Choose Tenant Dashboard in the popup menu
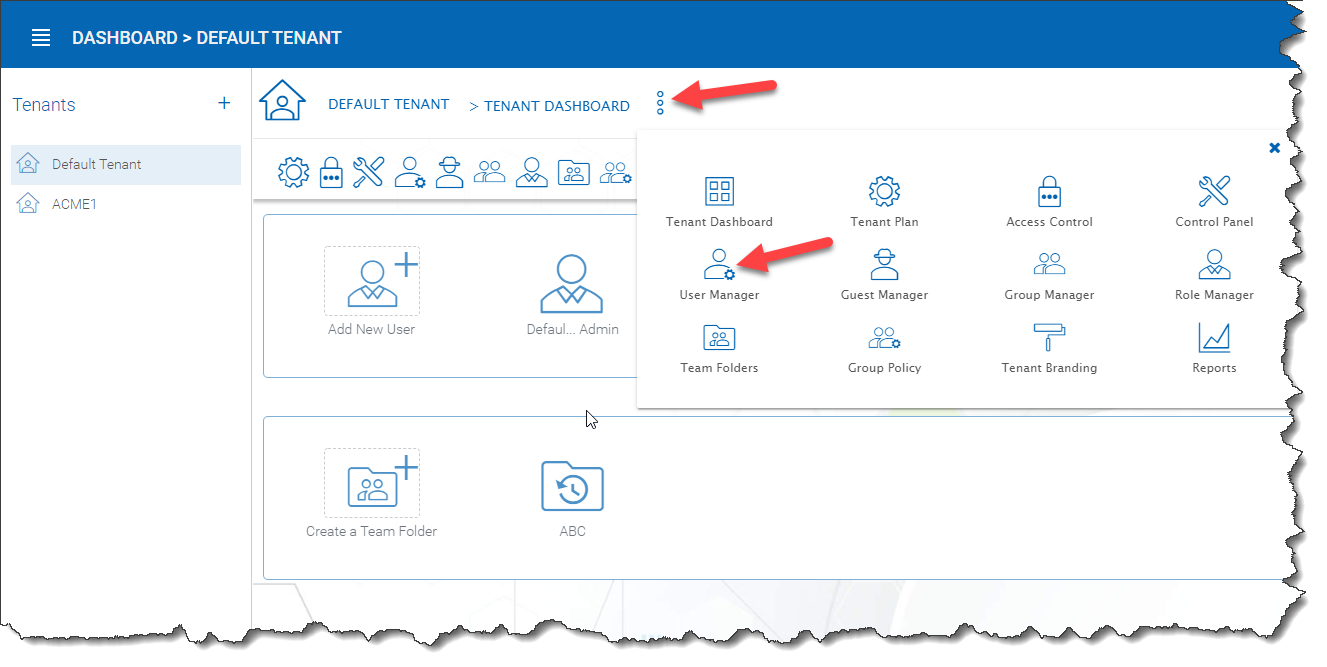Image resolution: width=1327 pixels, height=667 pixels. coord(719,201)
